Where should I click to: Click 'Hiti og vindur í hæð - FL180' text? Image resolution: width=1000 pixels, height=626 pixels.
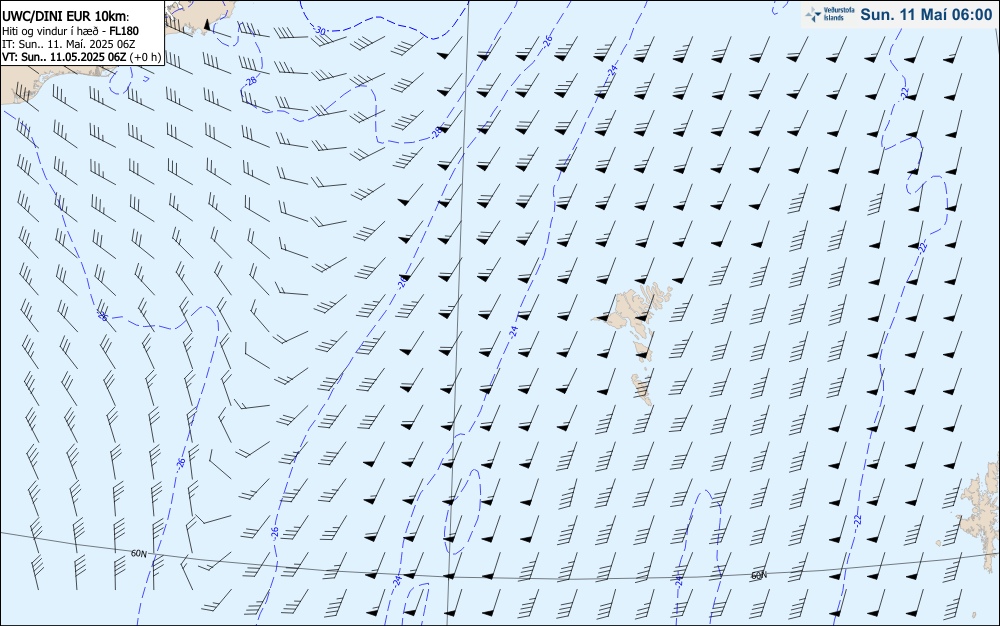point(70,31)
